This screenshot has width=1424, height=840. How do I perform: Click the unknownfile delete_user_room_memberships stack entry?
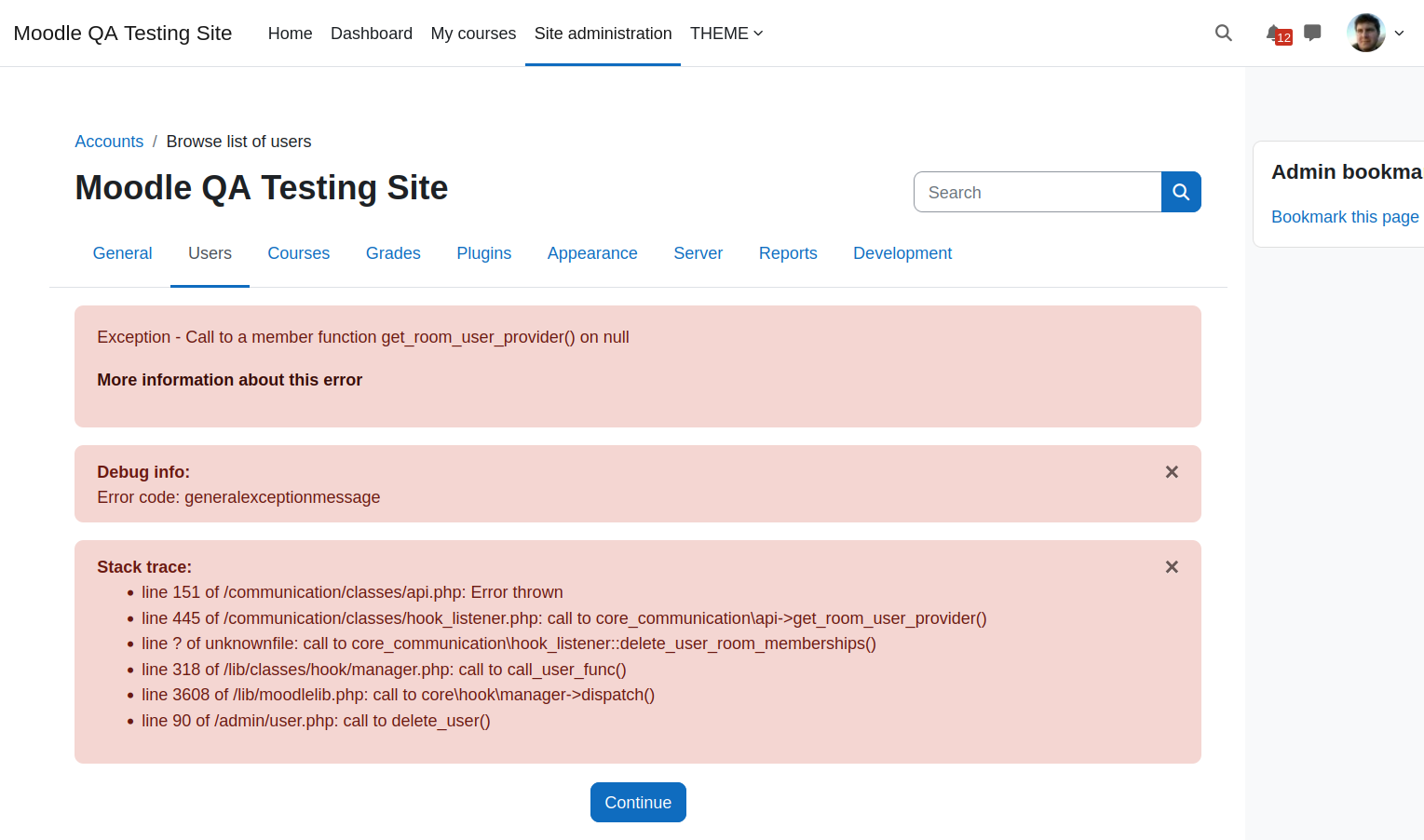pyautogui.click(x=509, y=644)
